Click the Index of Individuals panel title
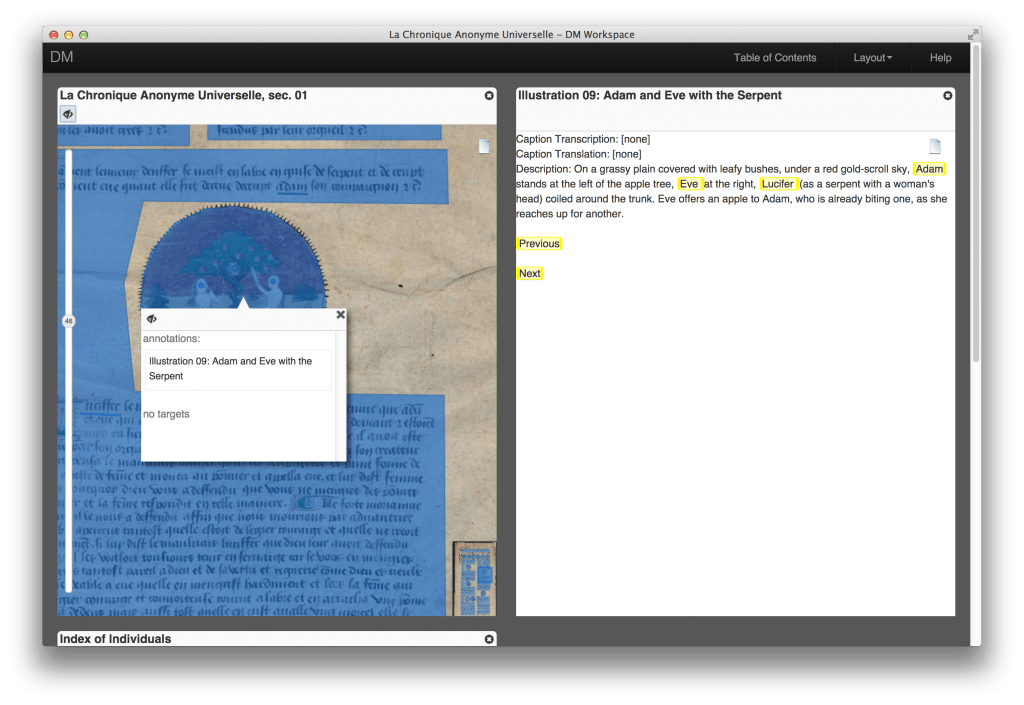Viewport: 1024px width, 705px height. [x=116, y=639]
